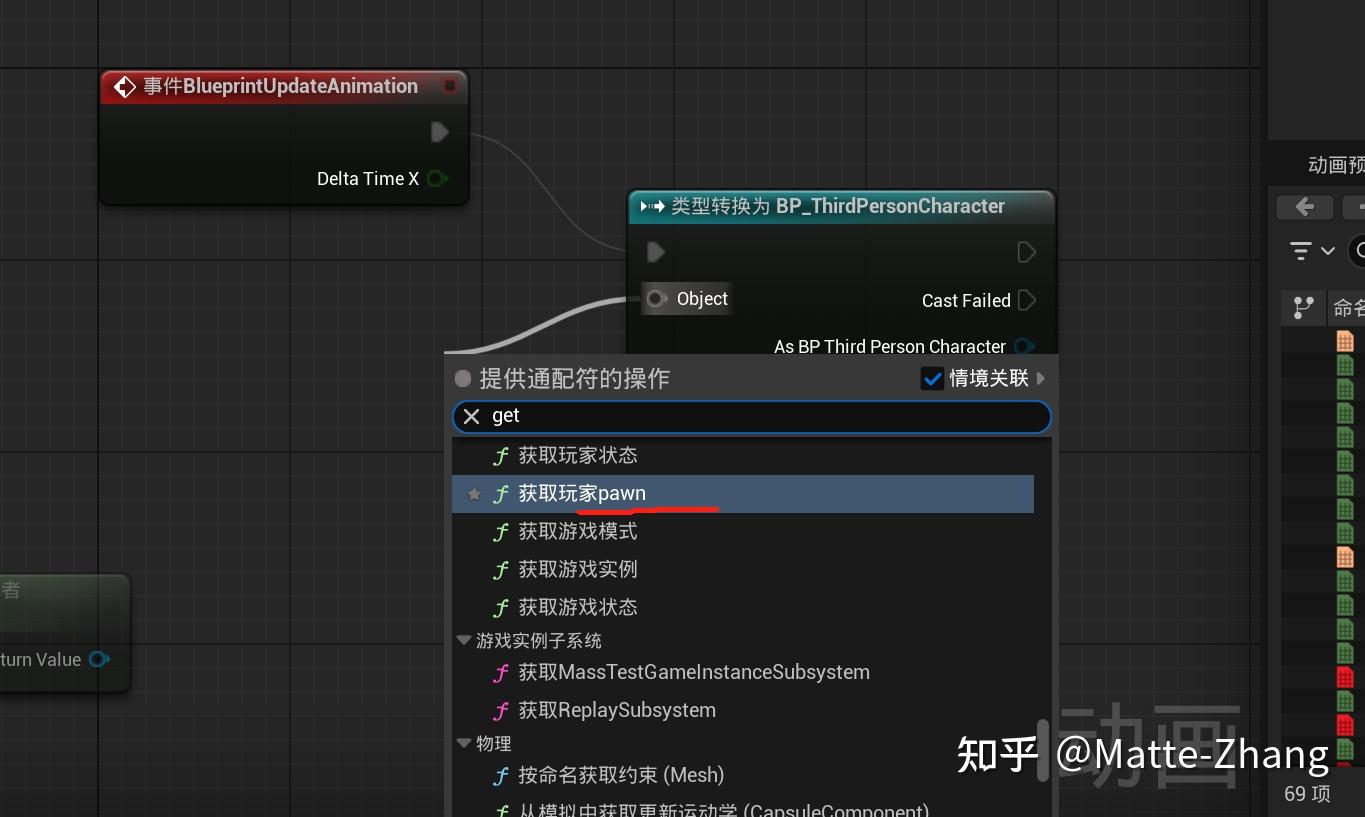Click the hierarchy icon left of the 命名 column

tap(1303, 308)
